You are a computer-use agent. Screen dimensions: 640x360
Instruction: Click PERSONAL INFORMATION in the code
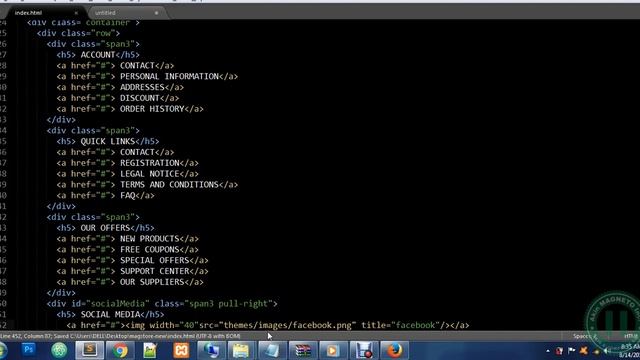[x=169, y=76]
